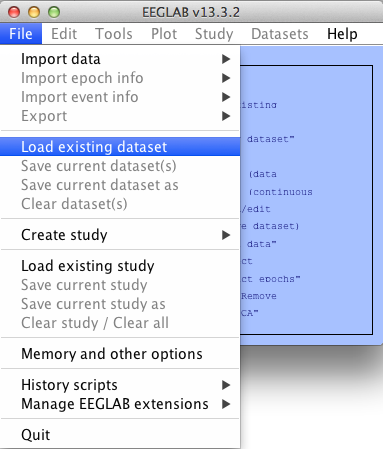
Task: Click the Datasets menu in menu bar
Action: coord(280,34)
